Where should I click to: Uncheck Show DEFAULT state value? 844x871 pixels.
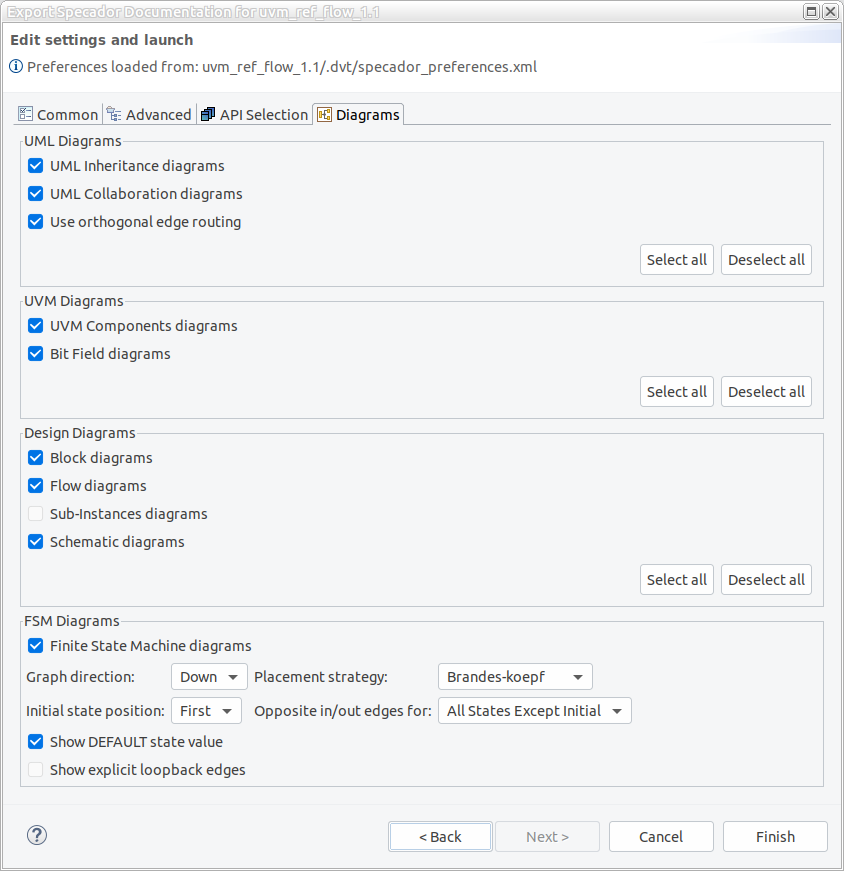(x=35, y=741)
